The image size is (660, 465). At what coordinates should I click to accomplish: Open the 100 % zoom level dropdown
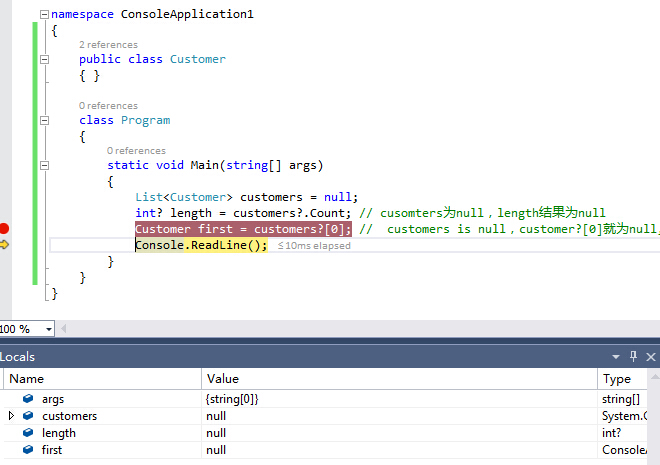(x=49, y=329)
